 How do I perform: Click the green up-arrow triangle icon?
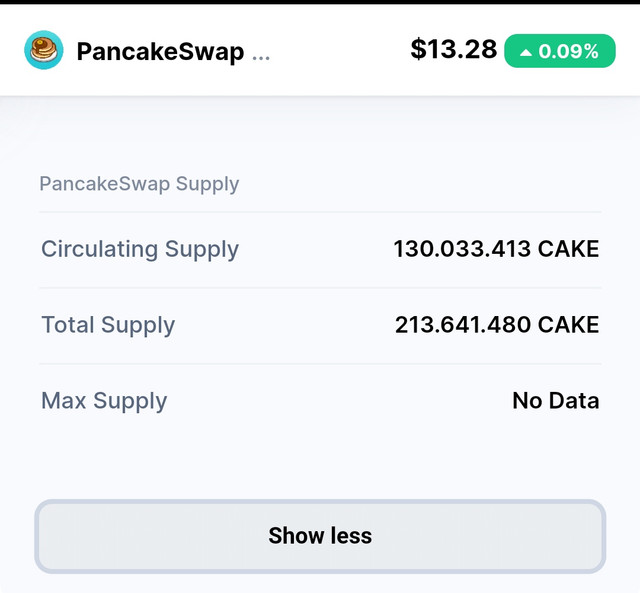click(526, 52)
